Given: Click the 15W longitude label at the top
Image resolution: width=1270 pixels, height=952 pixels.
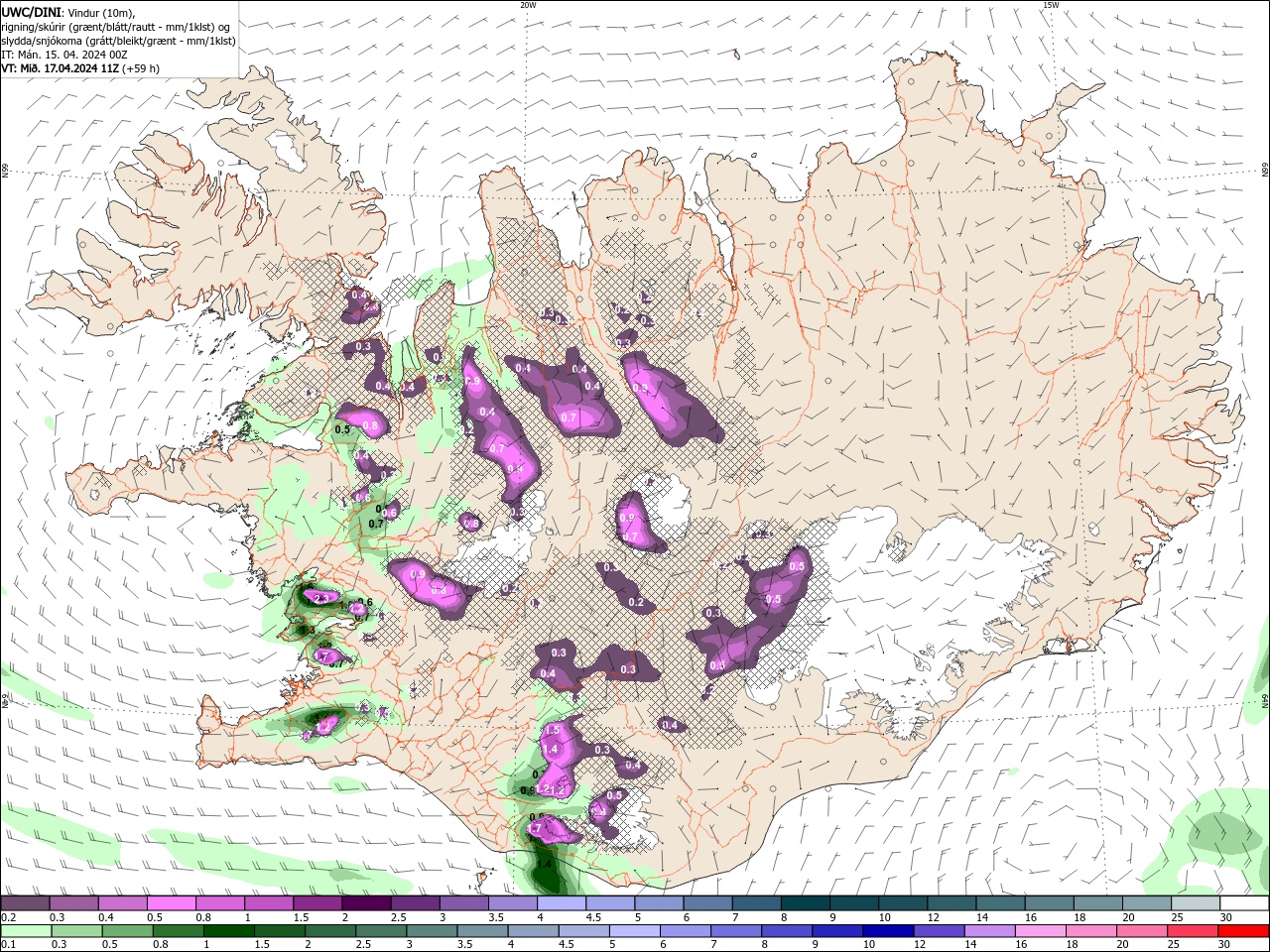Looking at the screenshot, I should [x=1051, y=5].
